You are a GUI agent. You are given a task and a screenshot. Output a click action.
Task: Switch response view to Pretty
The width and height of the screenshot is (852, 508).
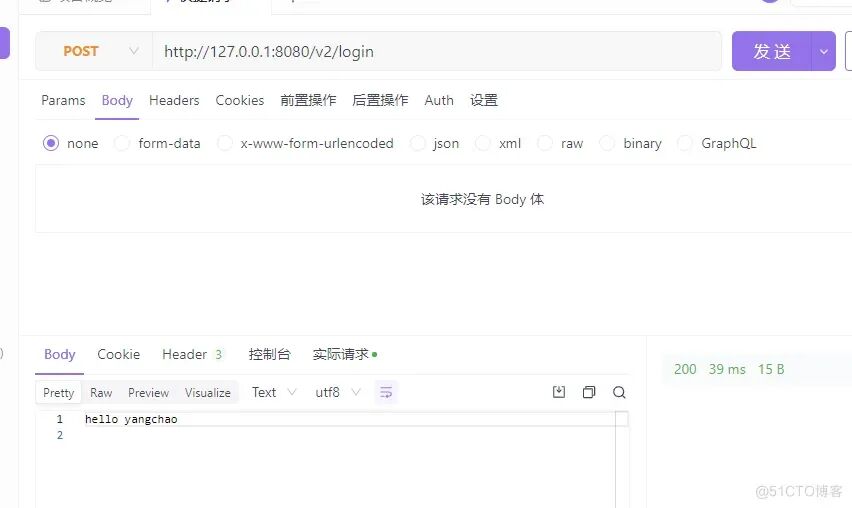(58, 393)
